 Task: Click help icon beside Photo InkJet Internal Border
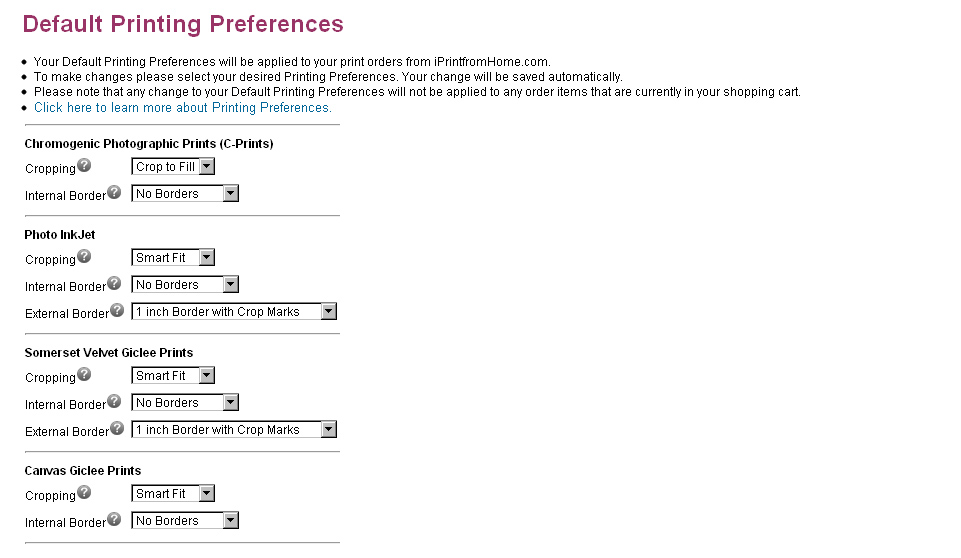tap(114, 283)
